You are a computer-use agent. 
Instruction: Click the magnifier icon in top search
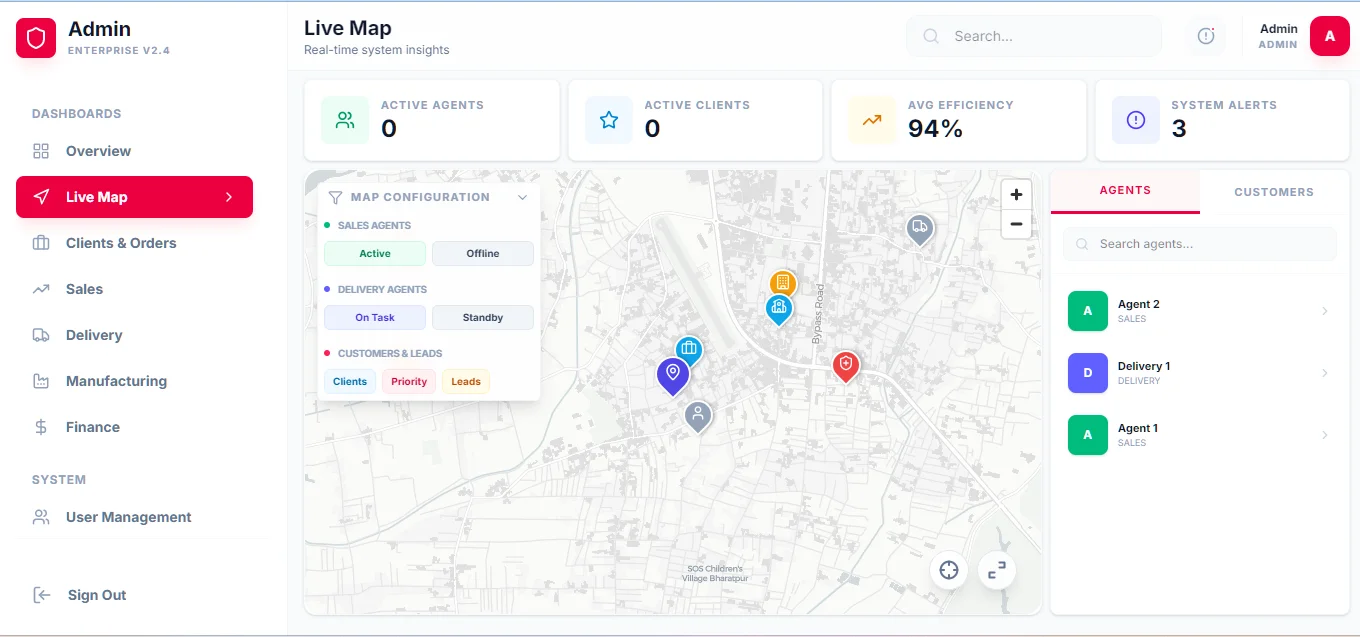[931, 36]
